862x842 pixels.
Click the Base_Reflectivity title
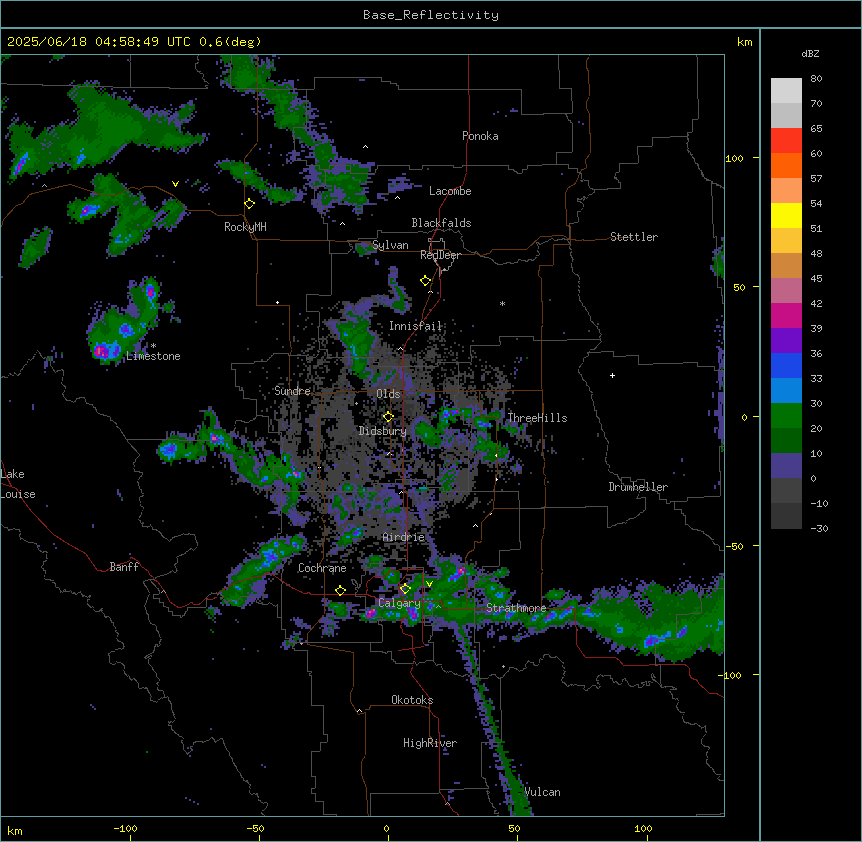[x=431, y=15]
